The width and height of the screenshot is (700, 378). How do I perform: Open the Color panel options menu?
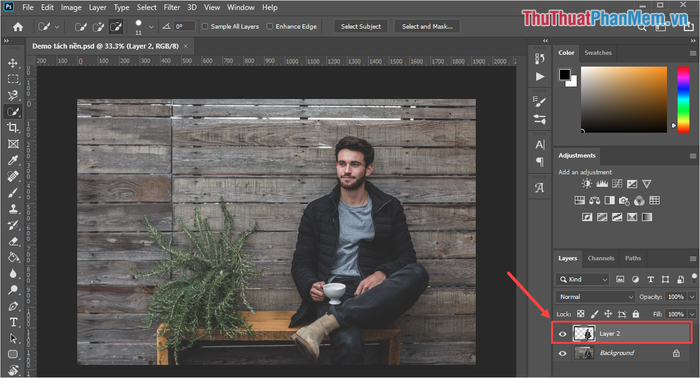point(693,53)
